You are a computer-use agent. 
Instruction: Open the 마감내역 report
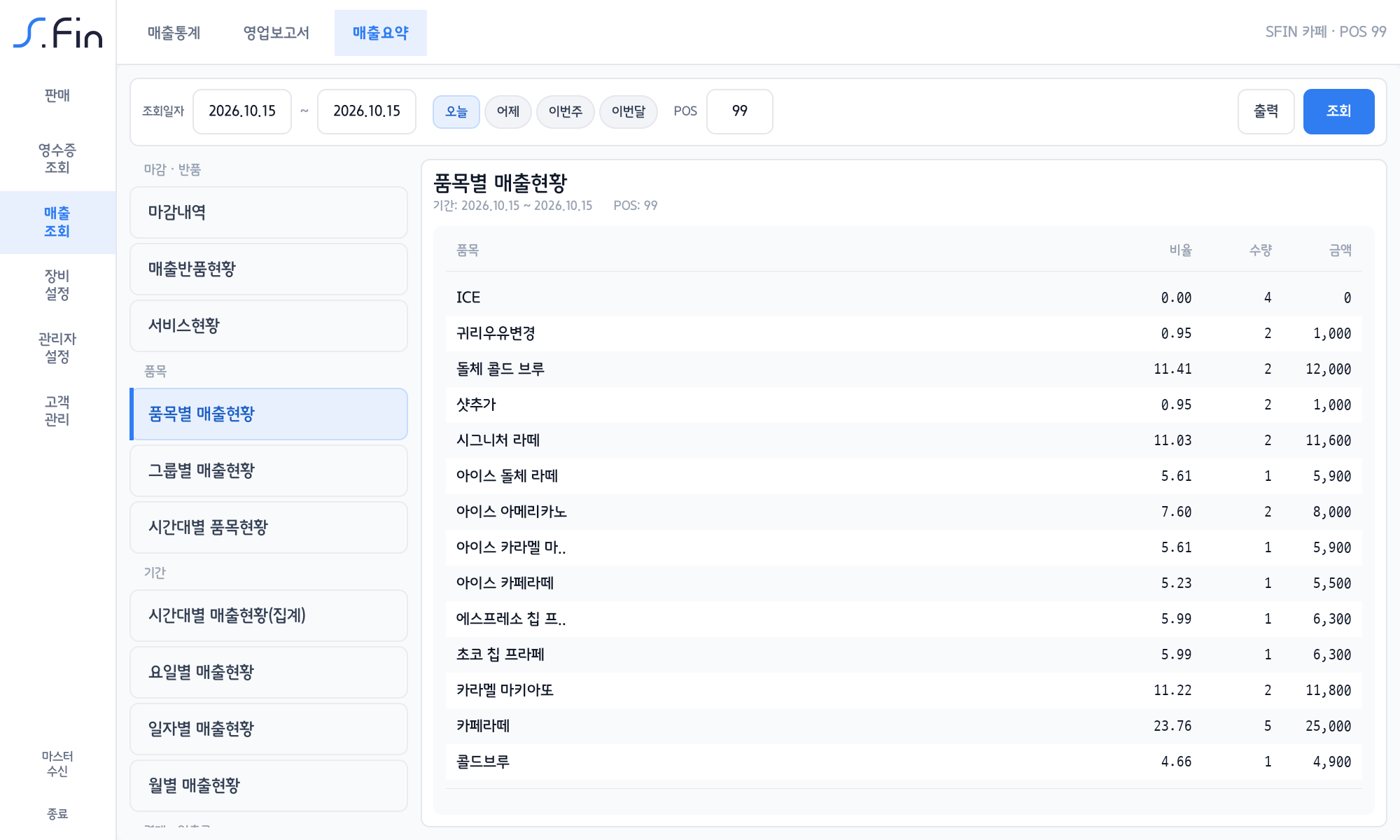click(269, 213)
